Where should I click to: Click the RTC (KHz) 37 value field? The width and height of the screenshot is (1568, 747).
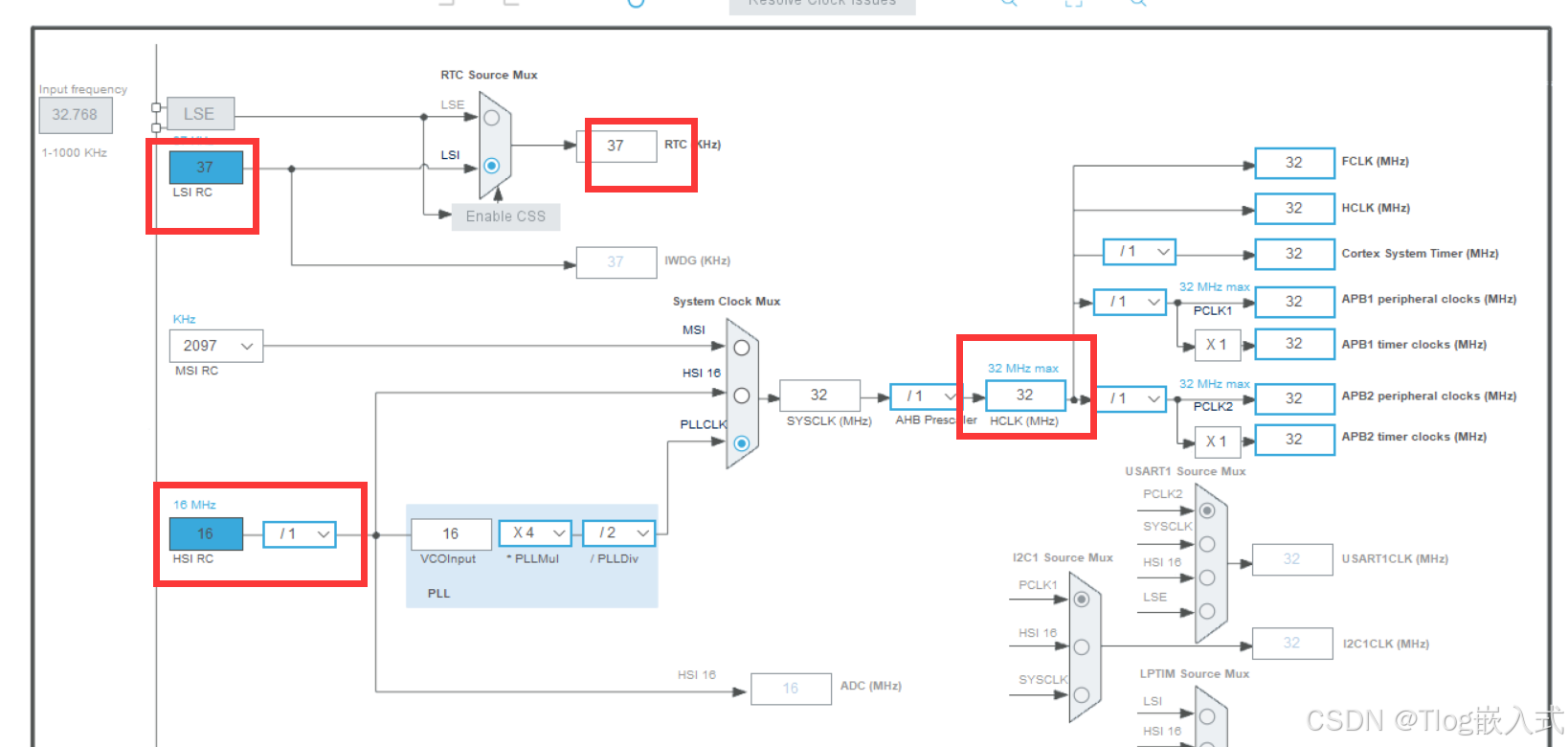(616, 146)
